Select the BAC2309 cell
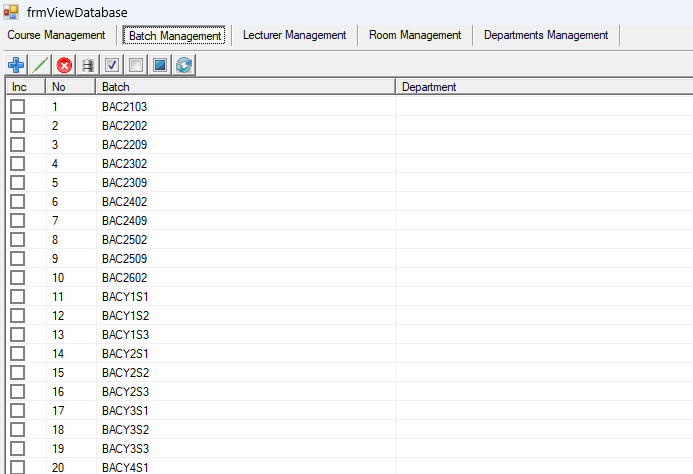 [x=246, y=183]
